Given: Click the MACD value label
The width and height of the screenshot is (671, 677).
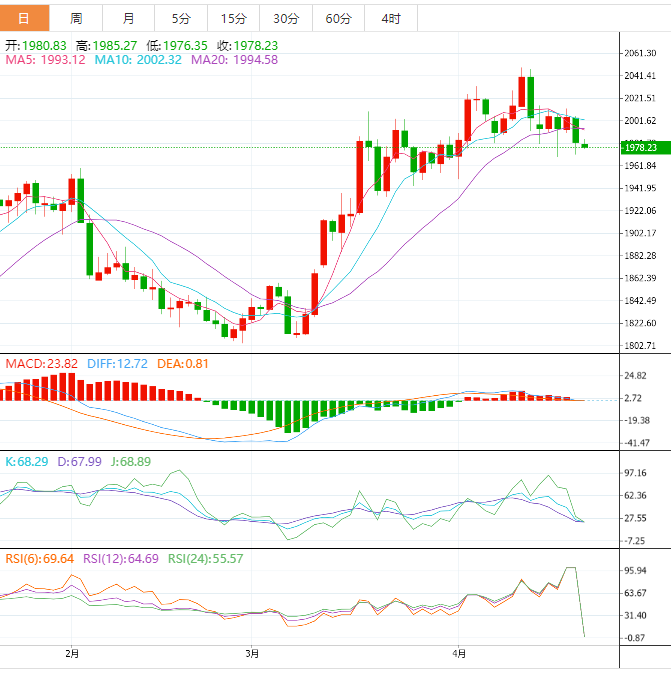Looking at the screenshot, I should [38, 363].
